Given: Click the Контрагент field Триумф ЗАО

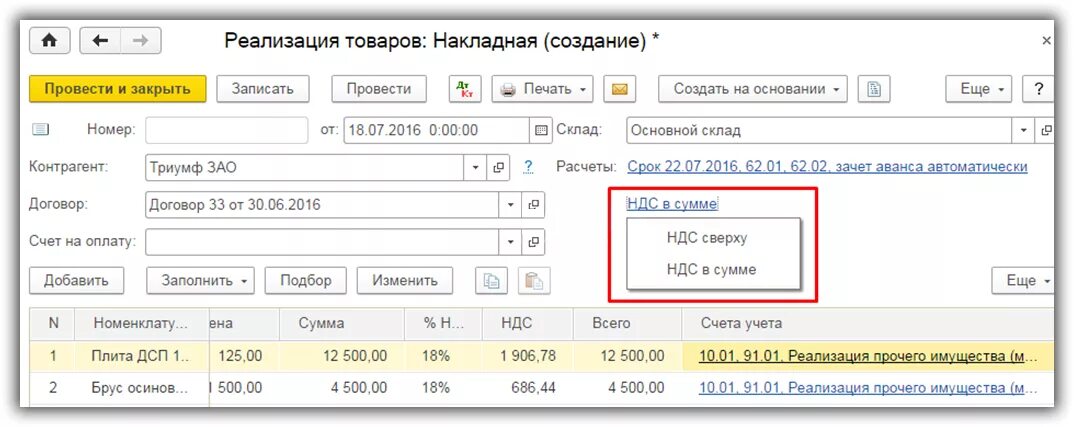Looking at the screenshot, I should click(305, 167).
